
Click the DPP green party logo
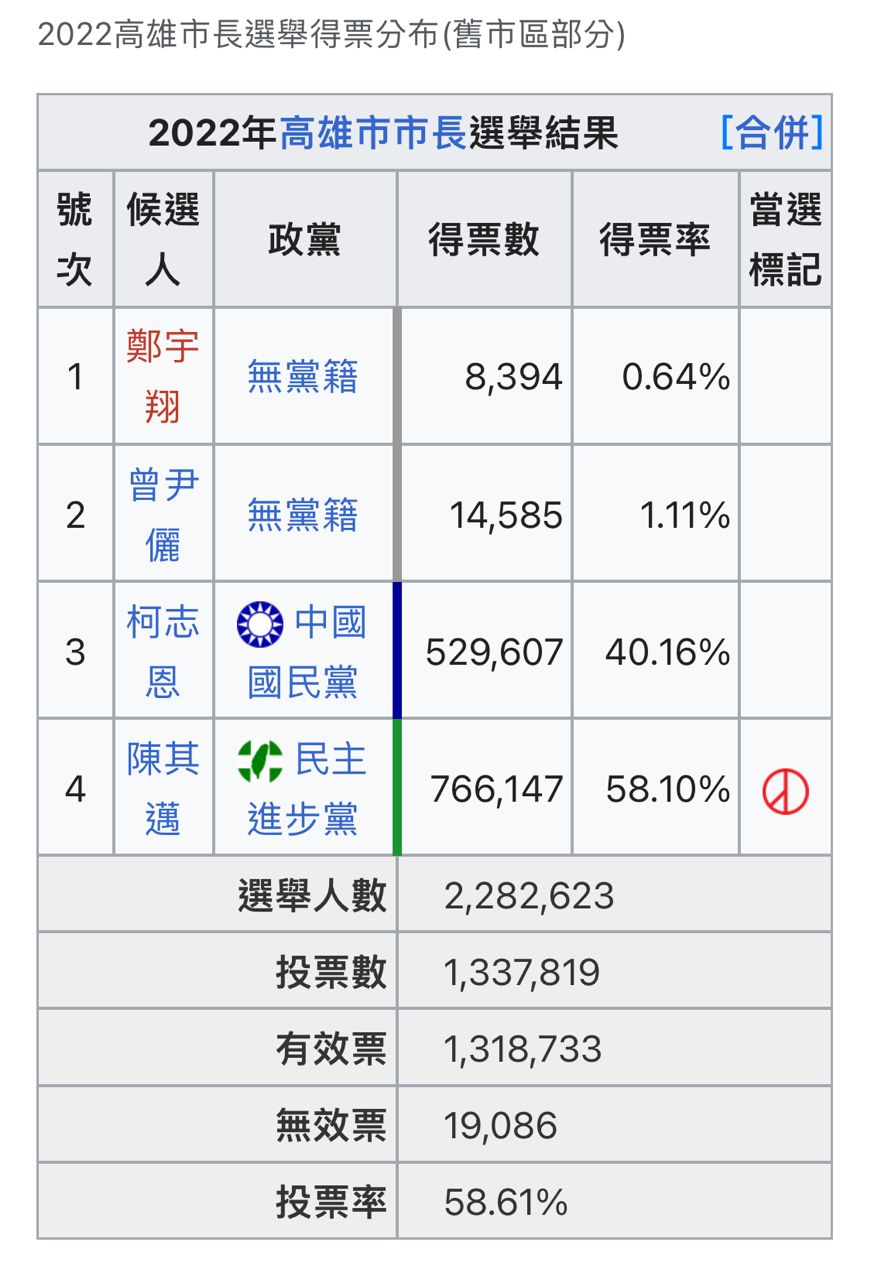coord(260,761)
